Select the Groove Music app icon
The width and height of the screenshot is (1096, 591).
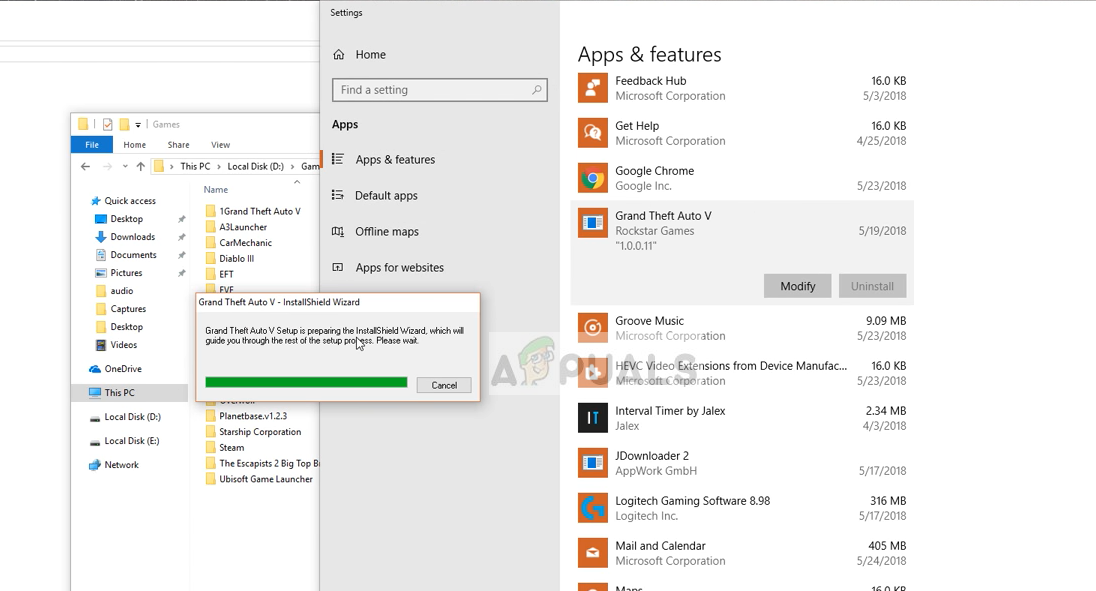point(593,328)
